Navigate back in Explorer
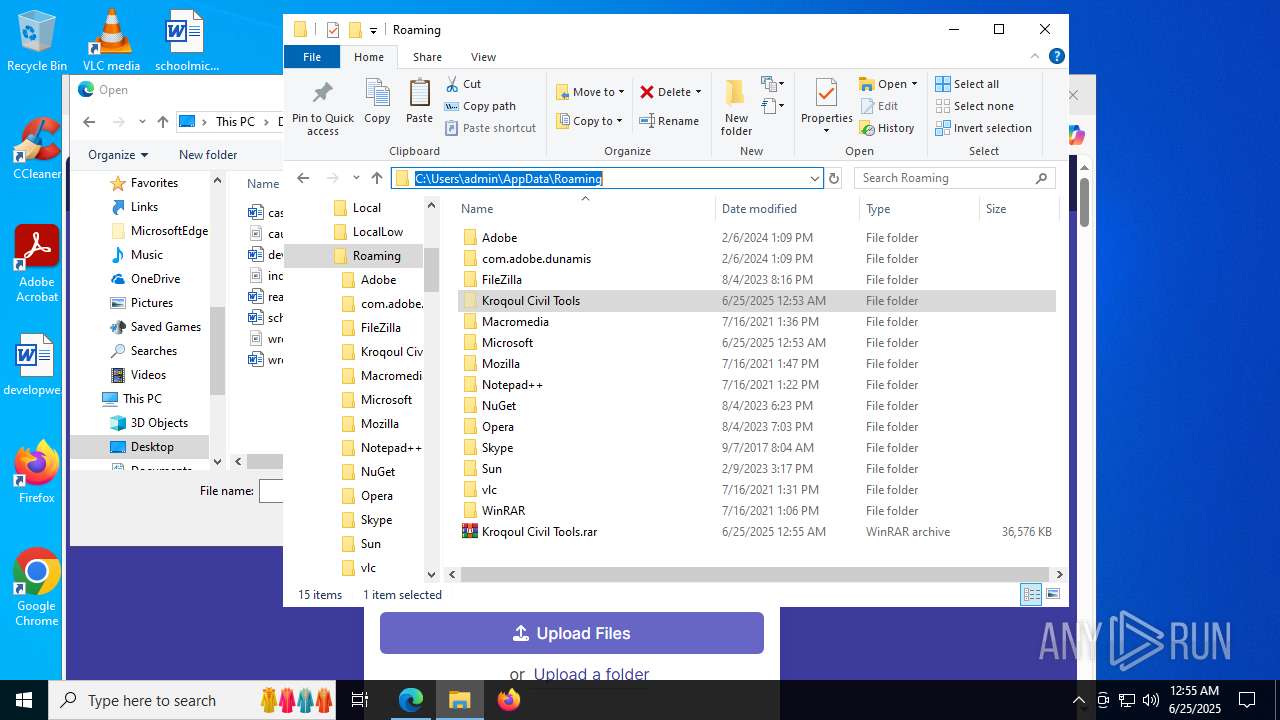1280x720 pixels. tap(303, 178)
